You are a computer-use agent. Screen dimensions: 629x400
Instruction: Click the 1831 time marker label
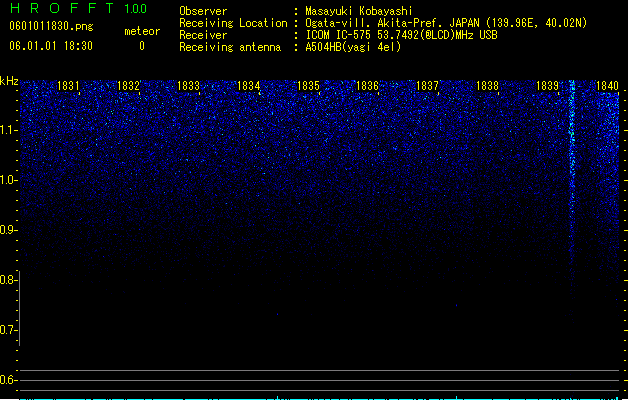click(x=68, y=86)
